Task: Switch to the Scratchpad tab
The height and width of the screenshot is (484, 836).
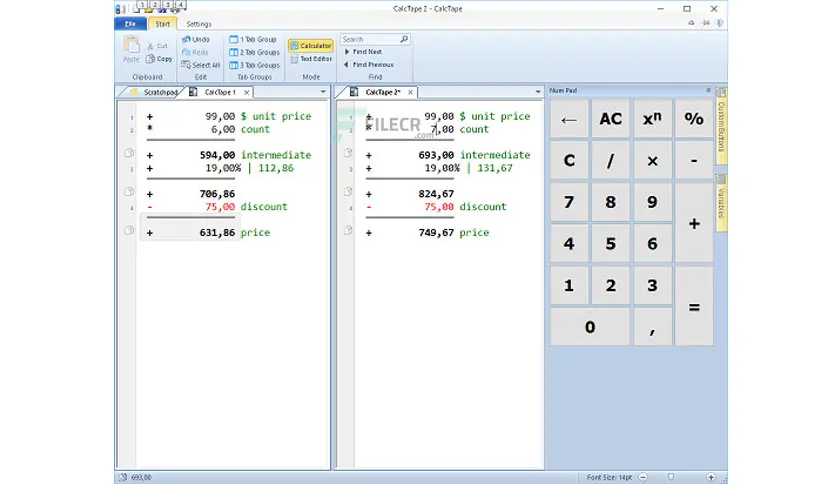Action: coord(155,92)
